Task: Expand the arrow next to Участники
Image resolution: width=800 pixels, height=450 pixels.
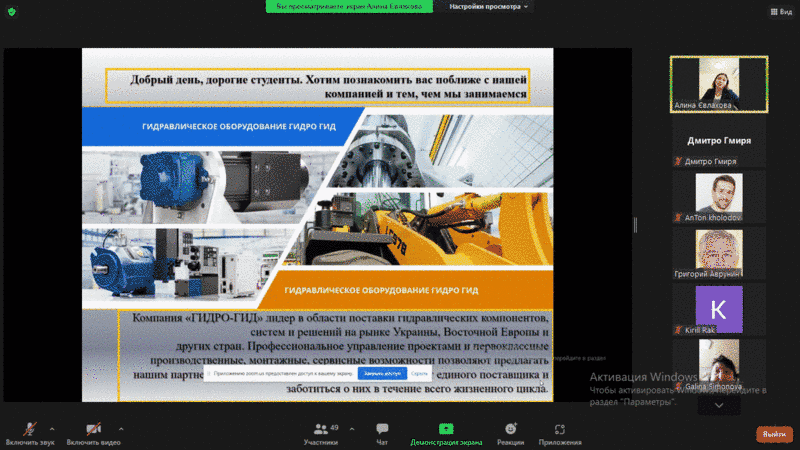Action: pos(352,429)
